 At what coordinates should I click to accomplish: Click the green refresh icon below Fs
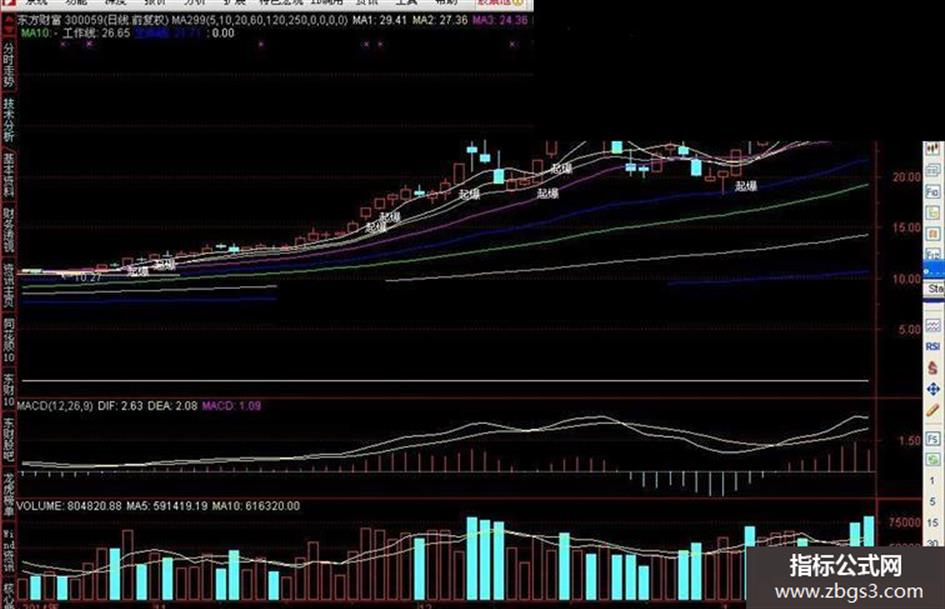[x=933, y=459]
